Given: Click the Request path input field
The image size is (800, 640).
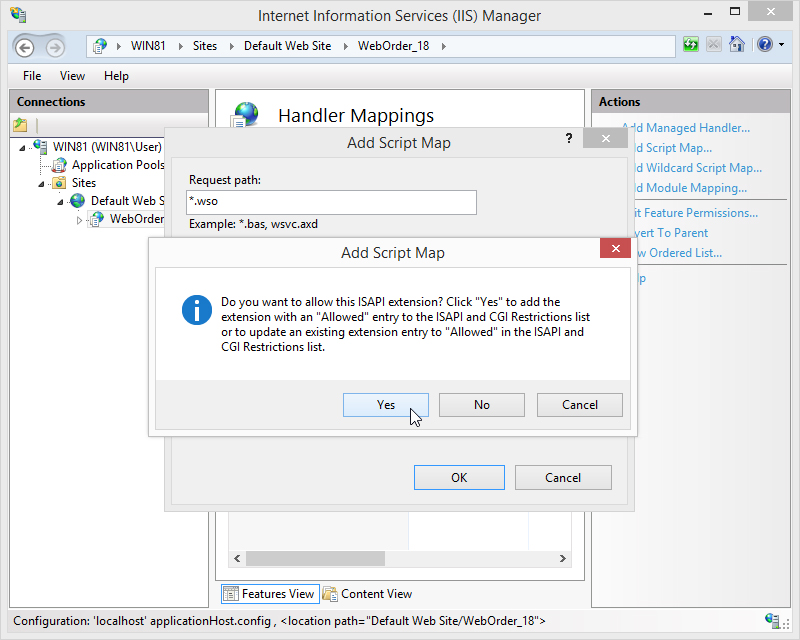Looking at the screenshot, I should (331, 202).
